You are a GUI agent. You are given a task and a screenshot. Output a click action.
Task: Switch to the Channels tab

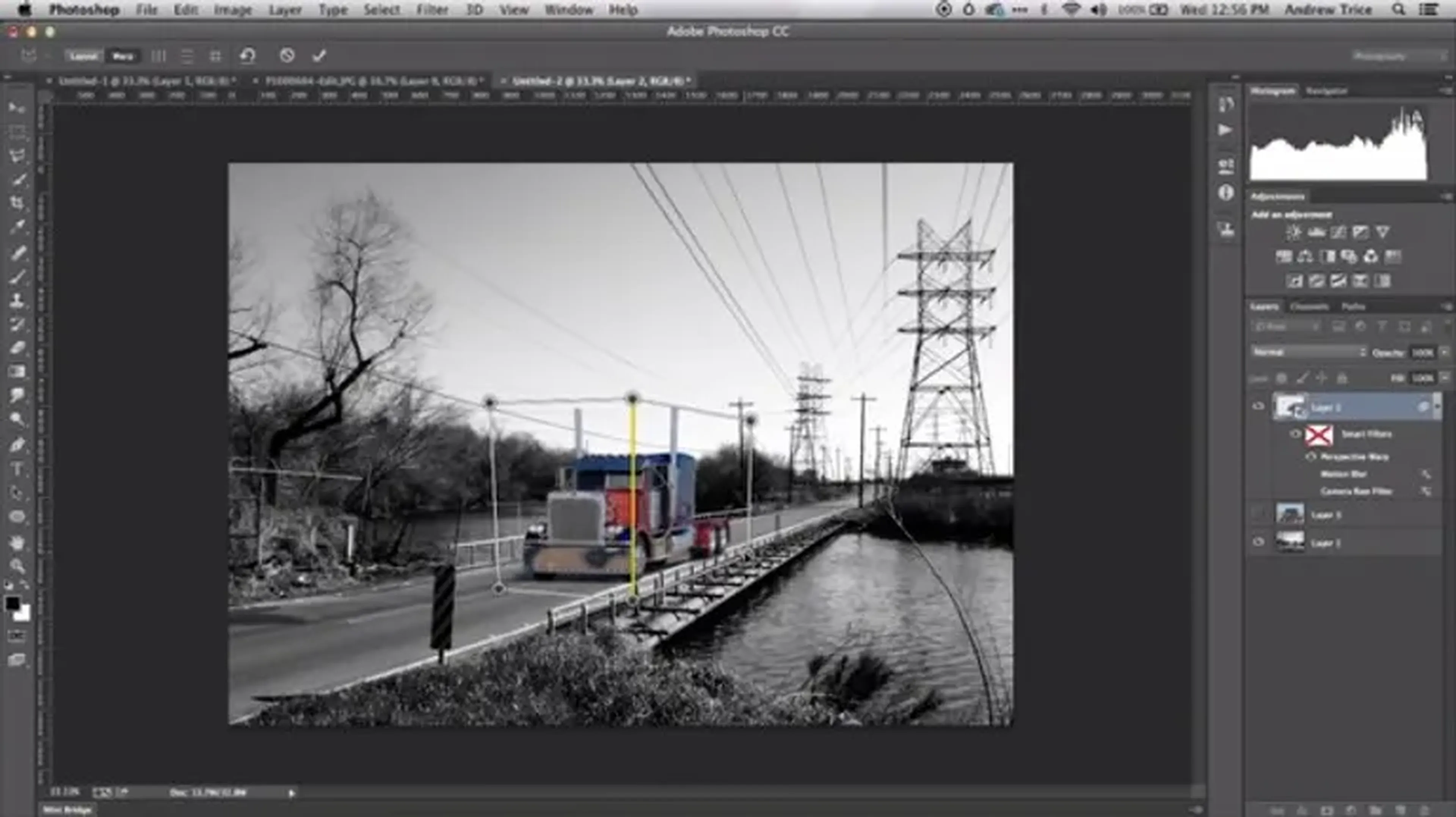click(1309, 307)
